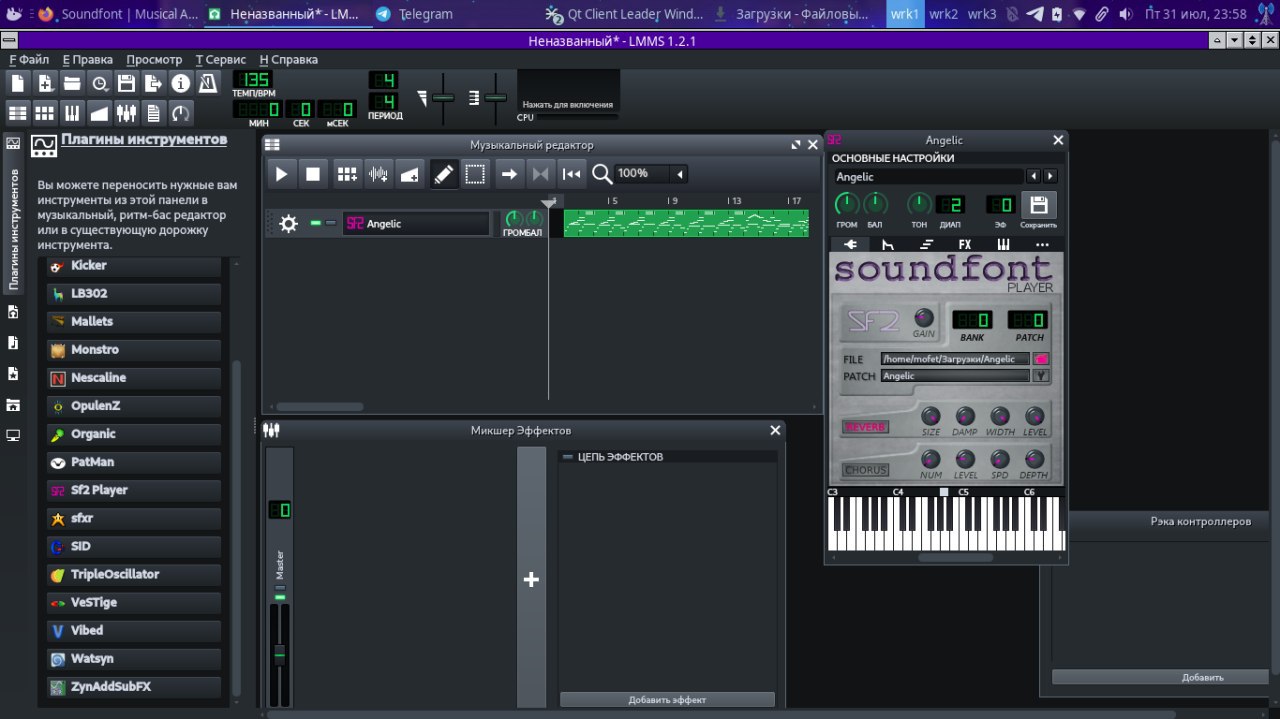Open new-from-template toolbar icon
The height and width of the screenshot is (719, 1280).
point(45,83)
